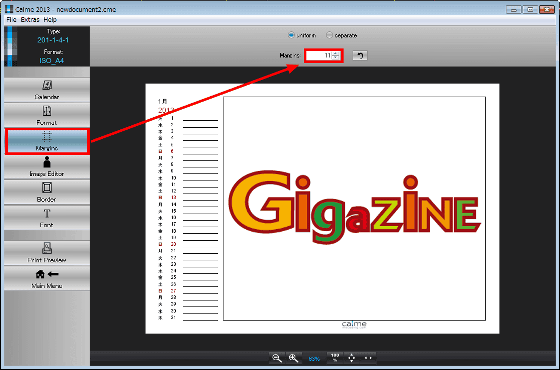This screenshot has height=370, width=560.
Task: Reset margins with the undo button
Action: (x=360, y=56)
